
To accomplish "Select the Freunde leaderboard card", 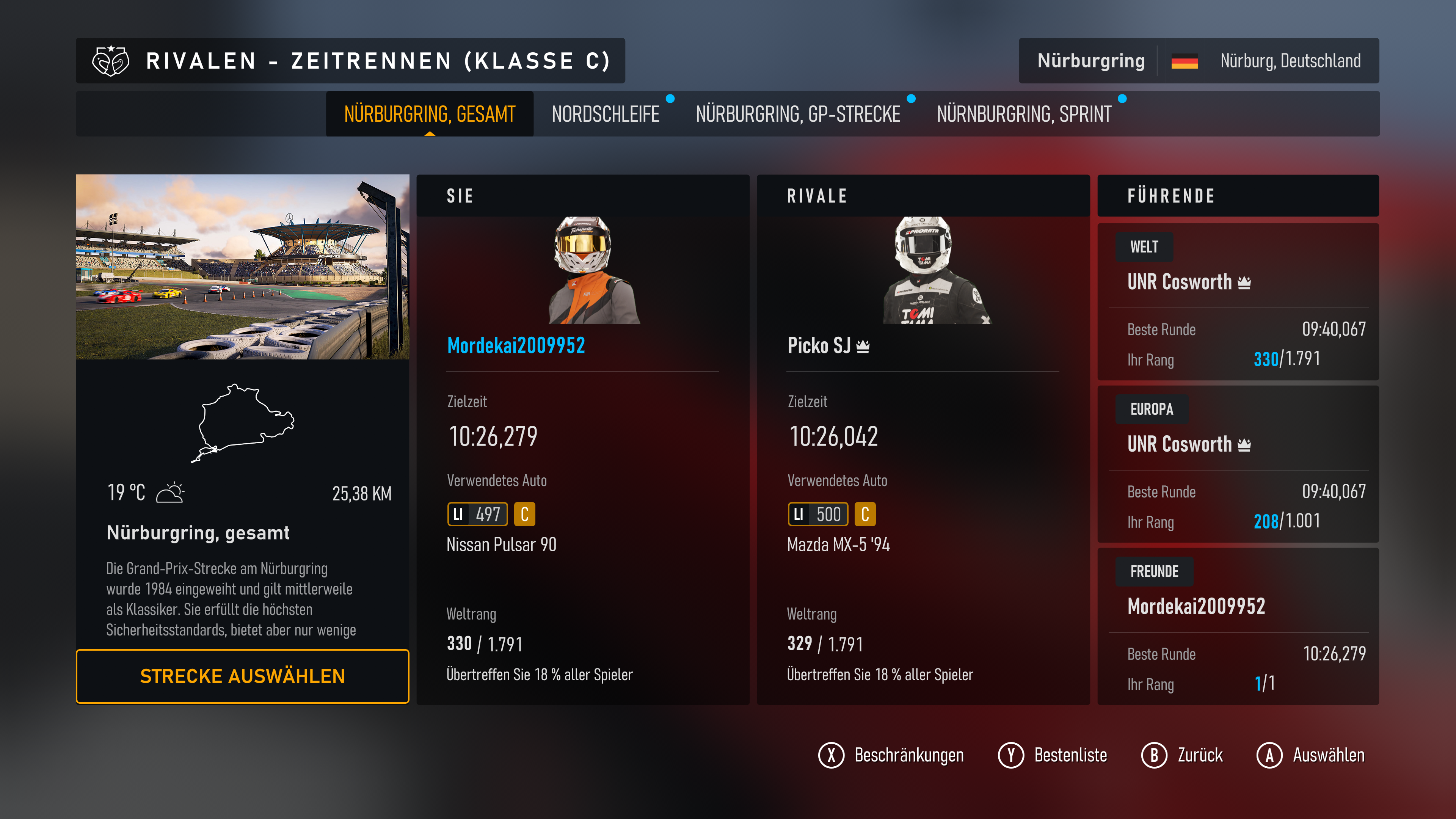I will [x=1238, y=626].
